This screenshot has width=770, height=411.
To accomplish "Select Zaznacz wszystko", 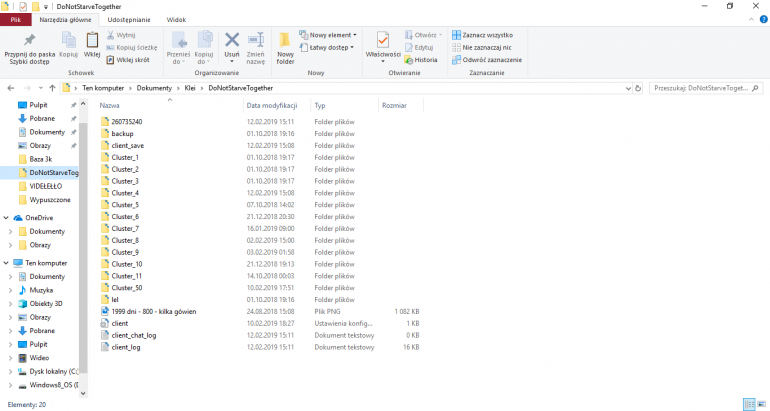I will [482, 35].
